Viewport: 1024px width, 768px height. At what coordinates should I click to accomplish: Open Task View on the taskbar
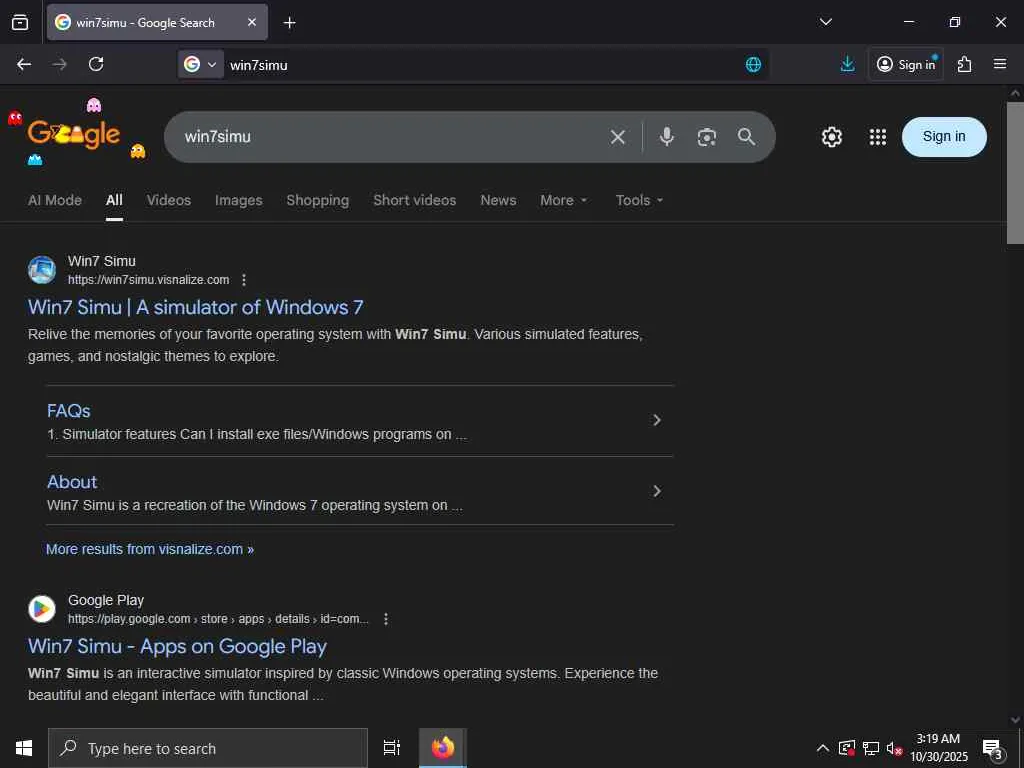coord(391,748)
